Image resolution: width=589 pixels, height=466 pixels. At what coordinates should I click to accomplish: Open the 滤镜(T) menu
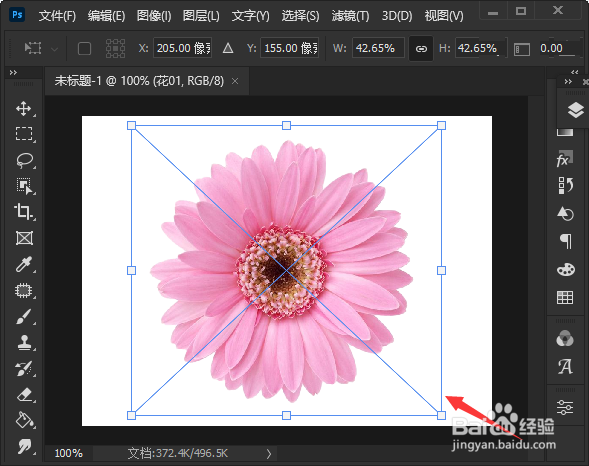point(350,16)
